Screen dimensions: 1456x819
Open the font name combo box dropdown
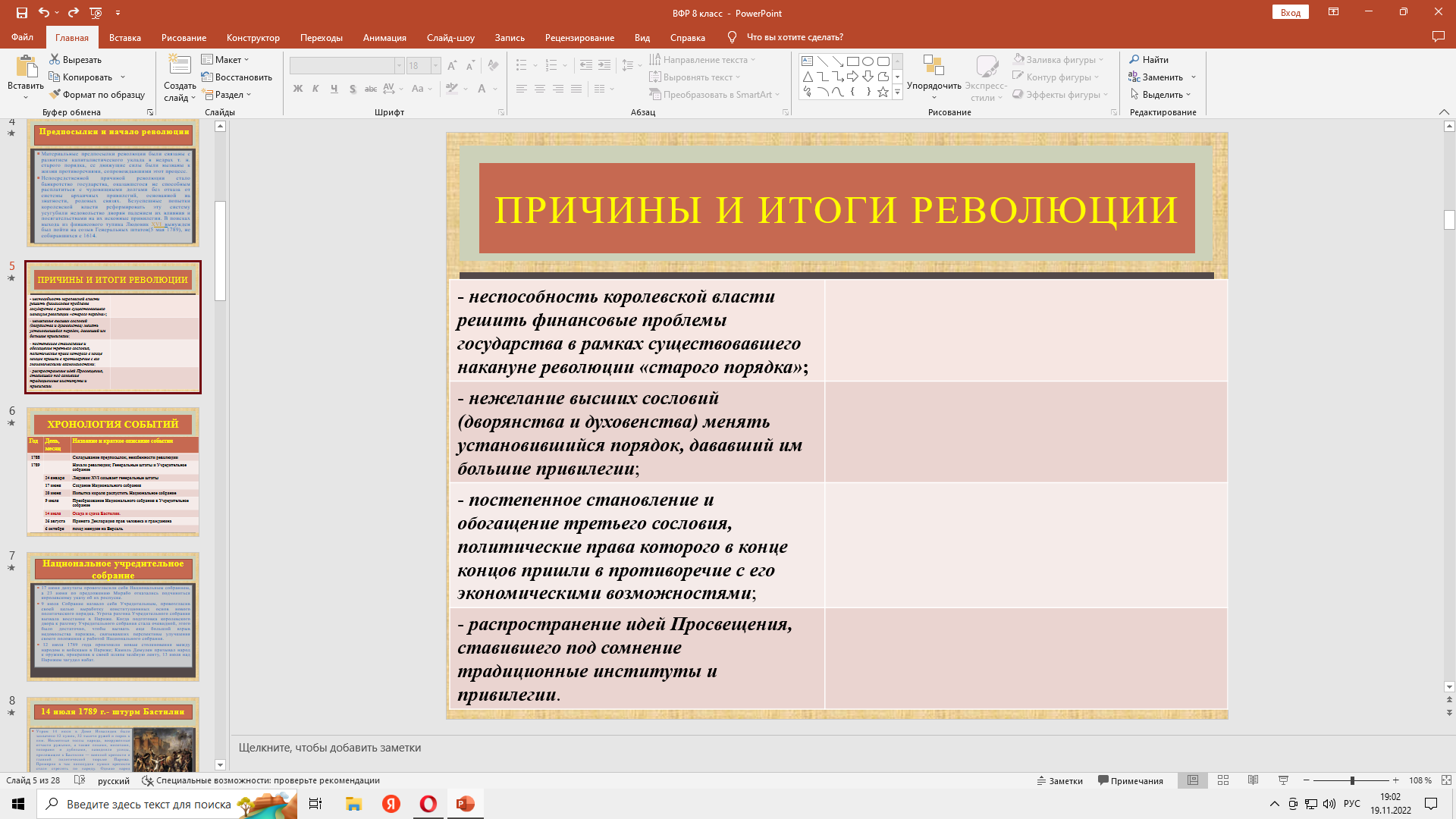399,66
